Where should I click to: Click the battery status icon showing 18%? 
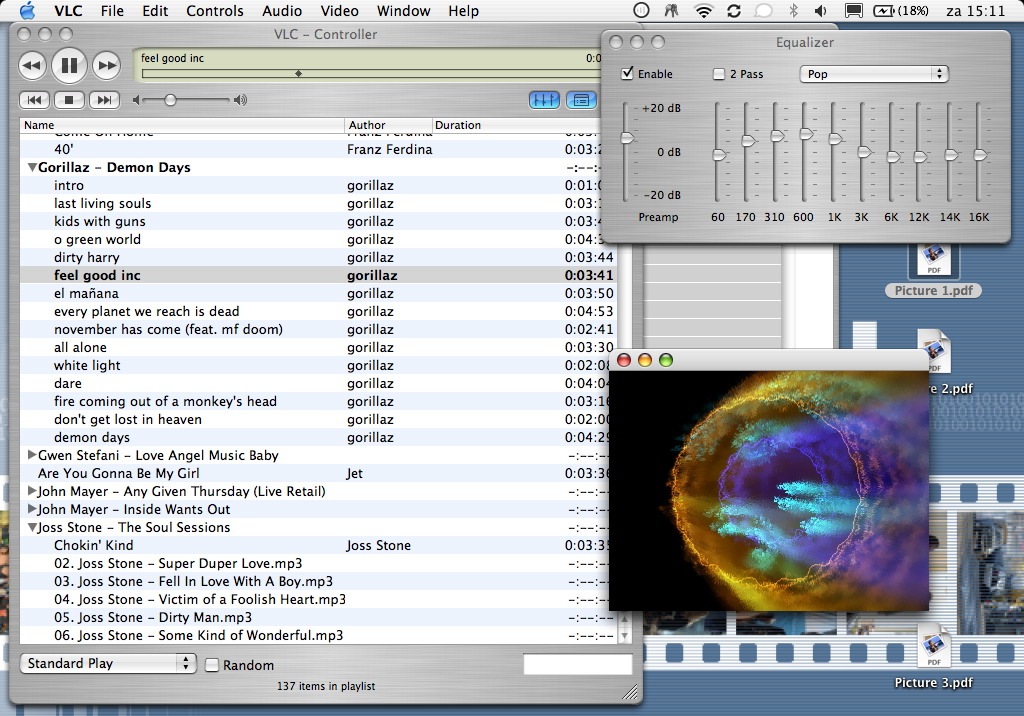901,10
